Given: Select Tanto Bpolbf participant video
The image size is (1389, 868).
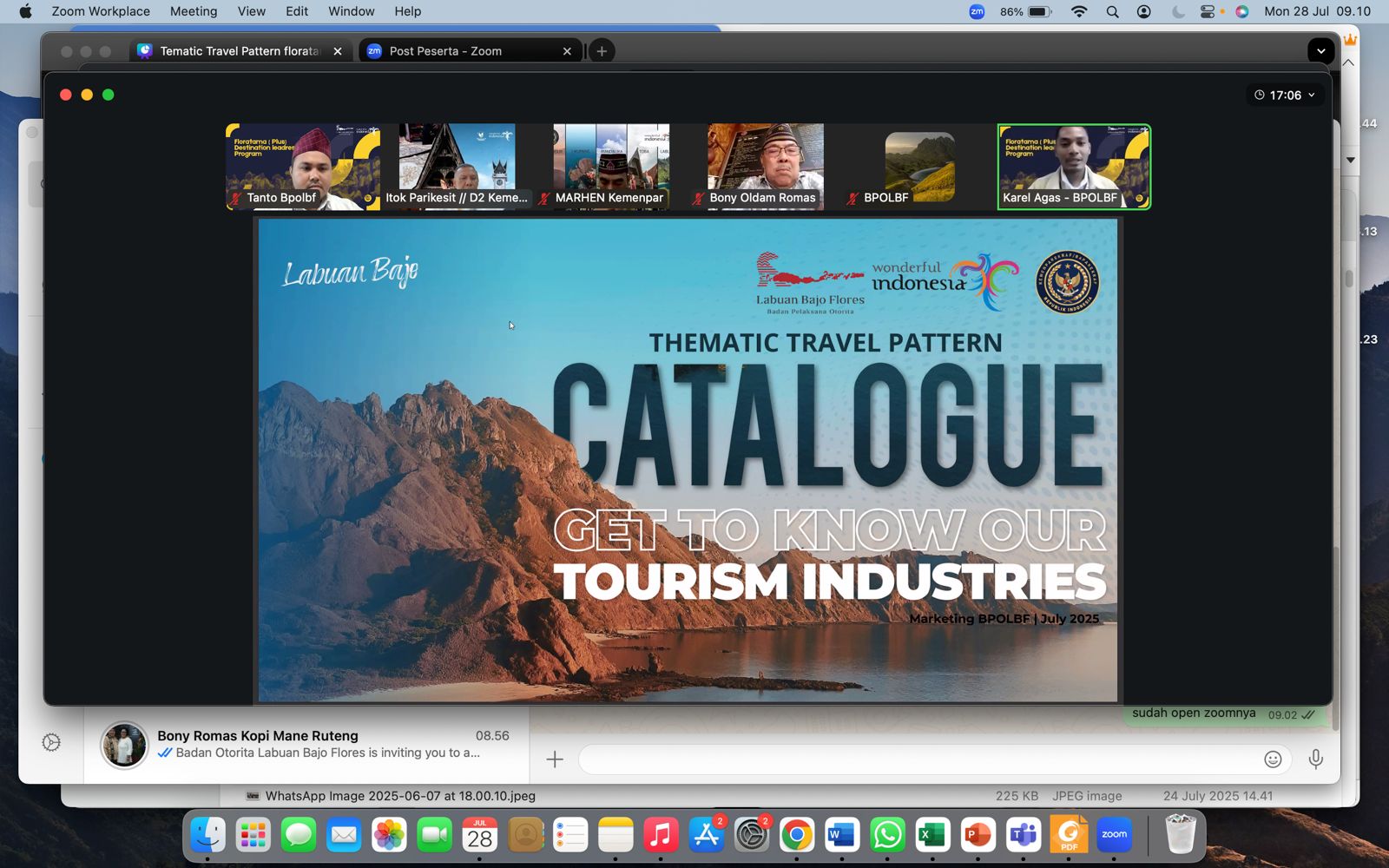Looking at the screenshot, I should (x=303, y=167).
